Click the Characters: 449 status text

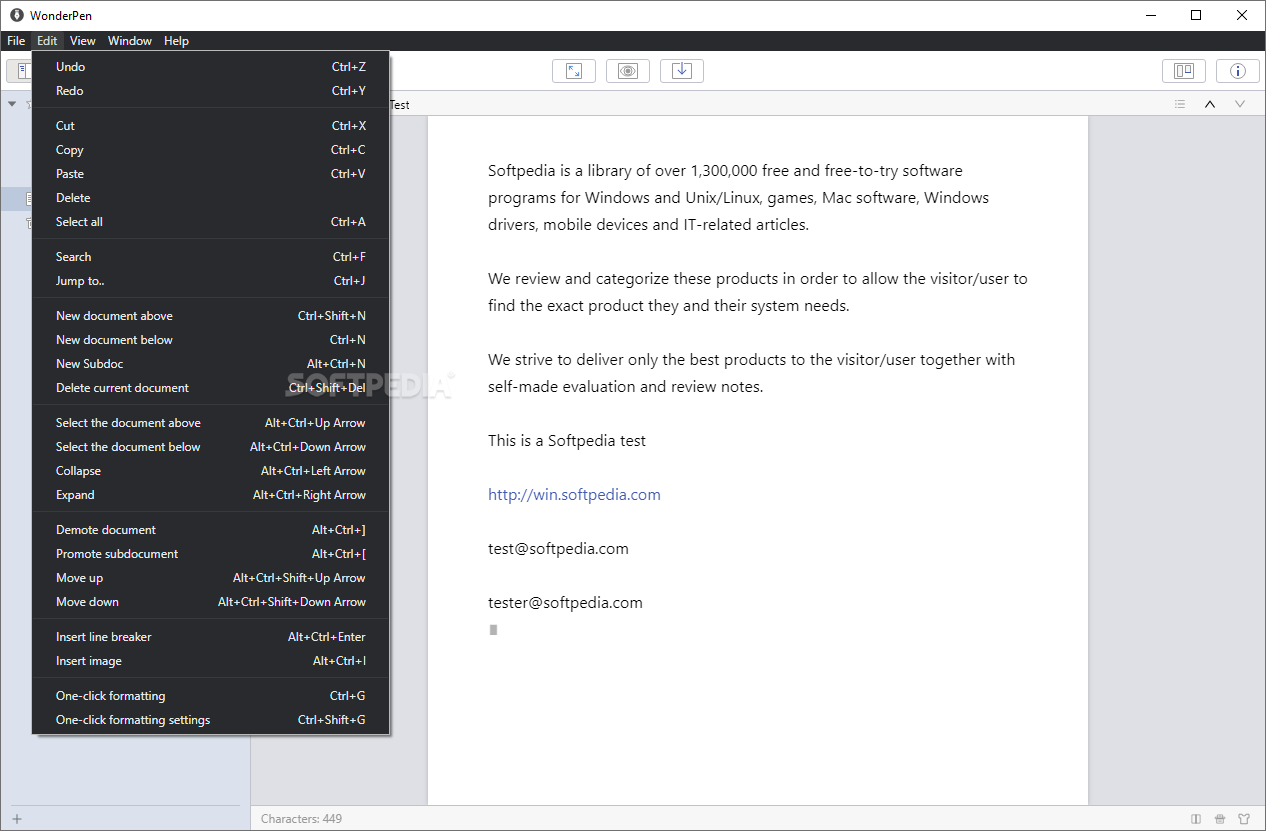pos(301,819)
